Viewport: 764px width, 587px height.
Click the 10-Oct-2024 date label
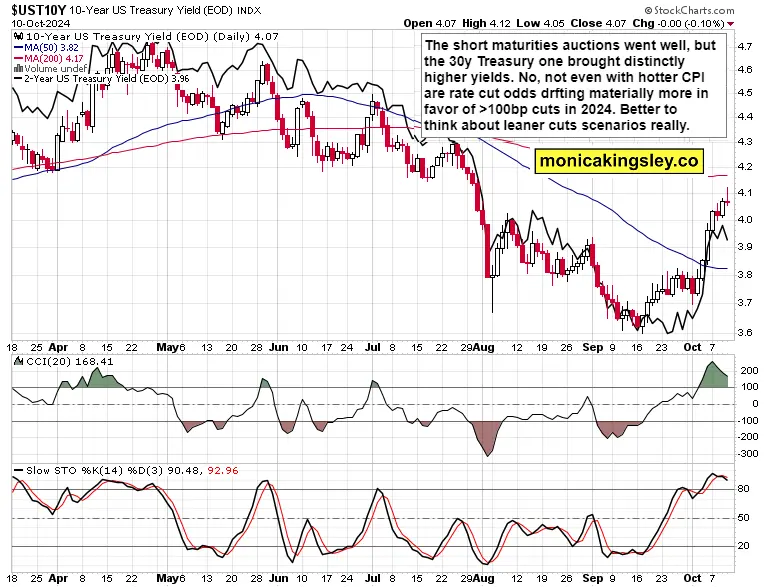tap(41, 23)
